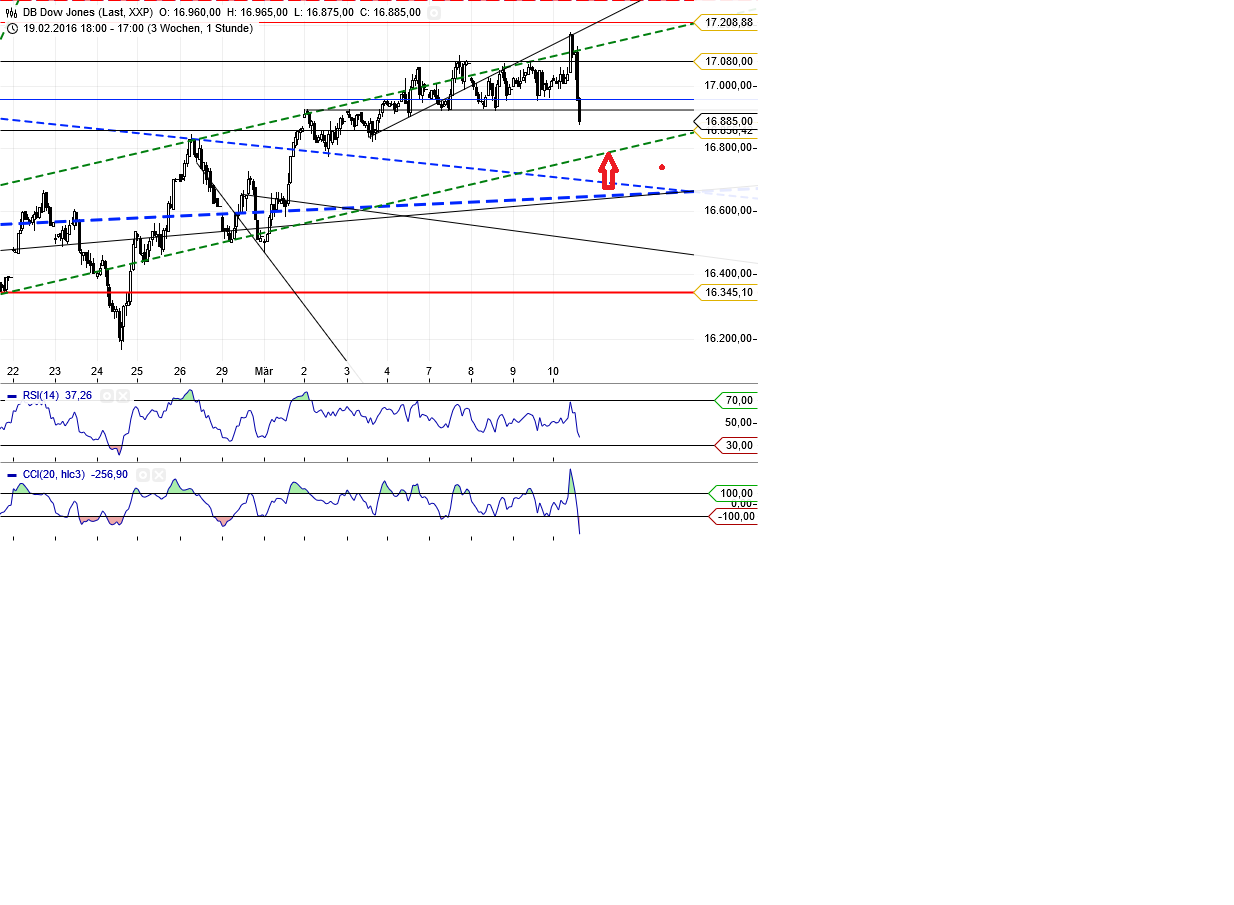Open settings for the DB Dow Jones series
1234x905 pixels.
pyautogui.click(x=433, y=13)
